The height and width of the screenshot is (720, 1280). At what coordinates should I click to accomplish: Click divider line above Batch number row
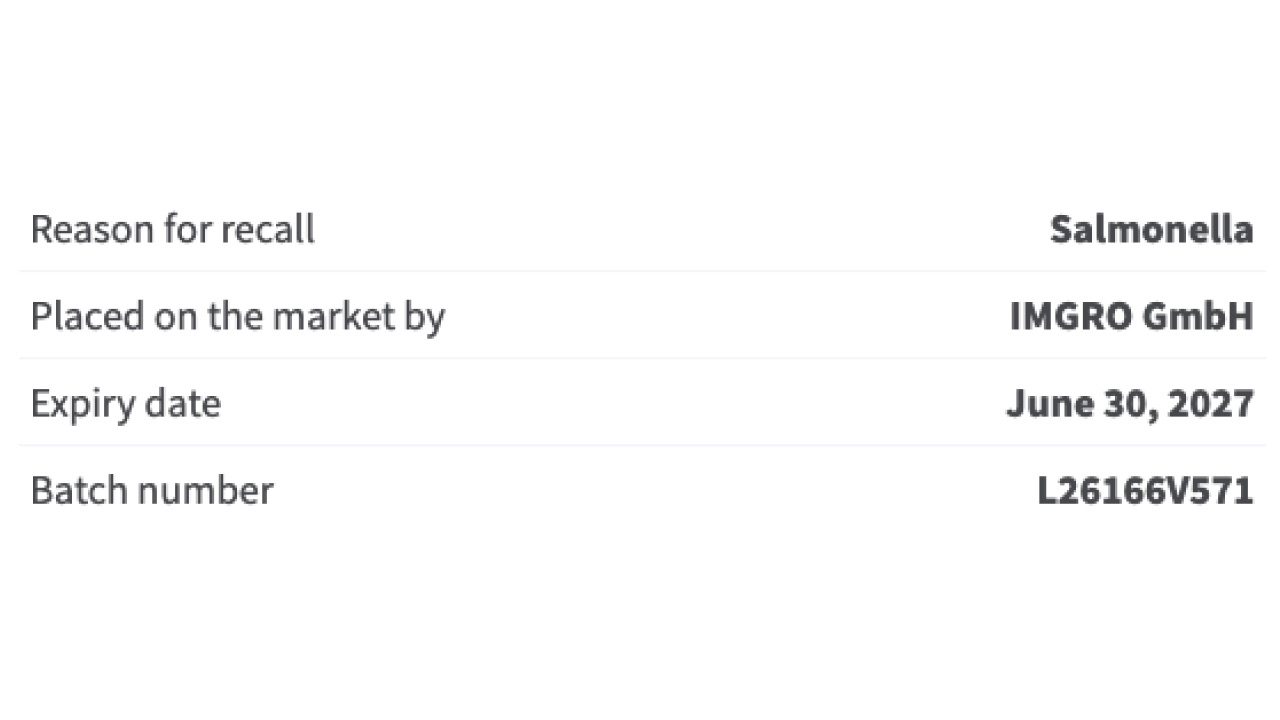(x=642, y=445)
